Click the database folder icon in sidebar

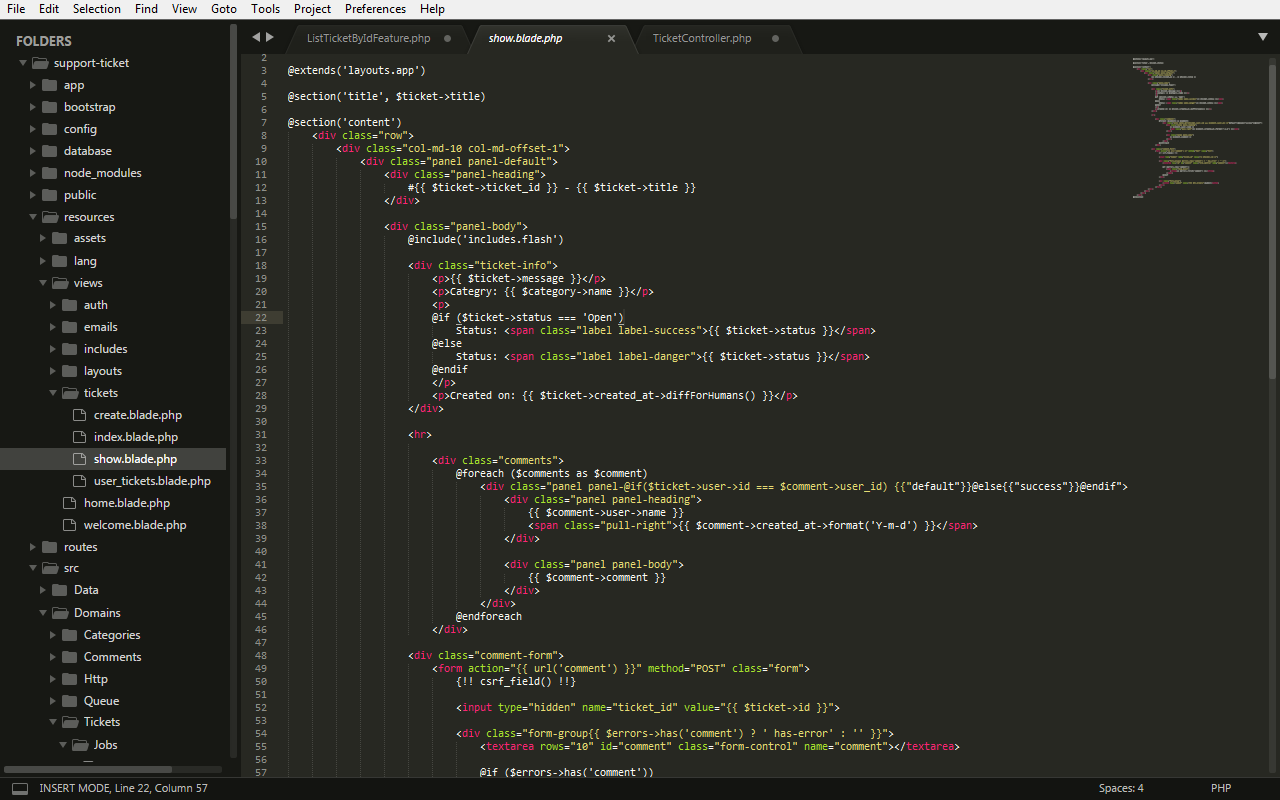point(49,151)
